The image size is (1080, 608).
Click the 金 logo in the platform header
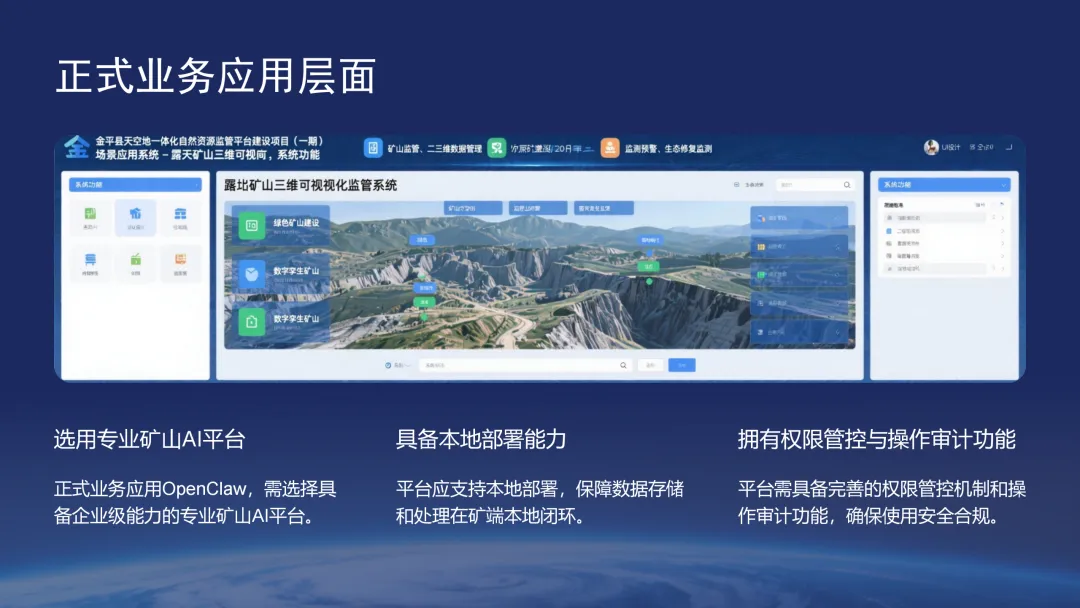(76, 147)
